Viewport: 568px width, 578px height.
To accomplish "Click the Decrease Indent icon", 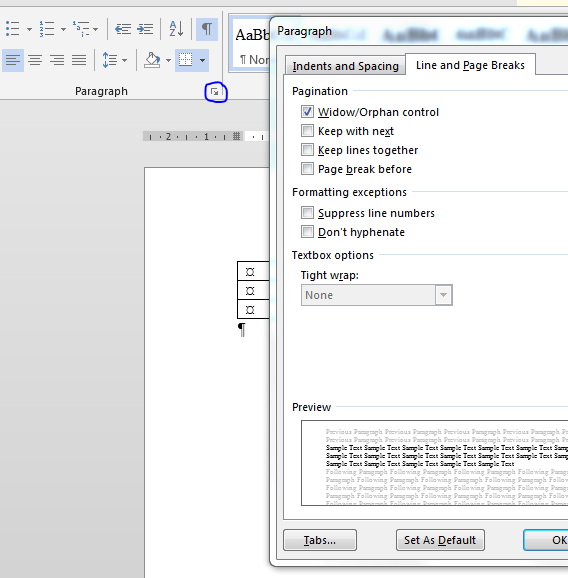I will pos(123,29).
